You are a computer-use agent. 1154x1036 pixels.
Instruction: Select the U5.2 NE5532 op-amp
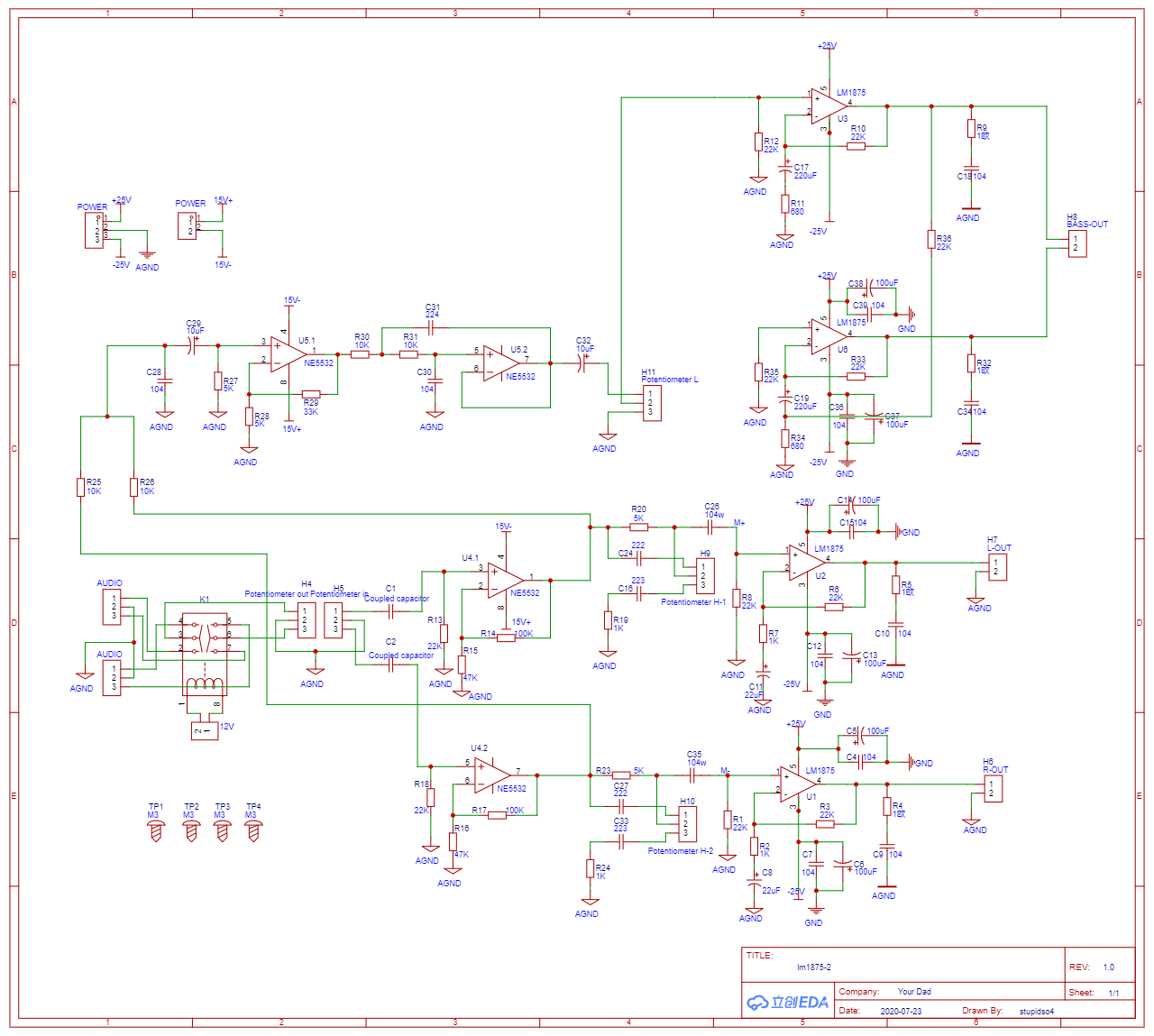coord(500,363)
